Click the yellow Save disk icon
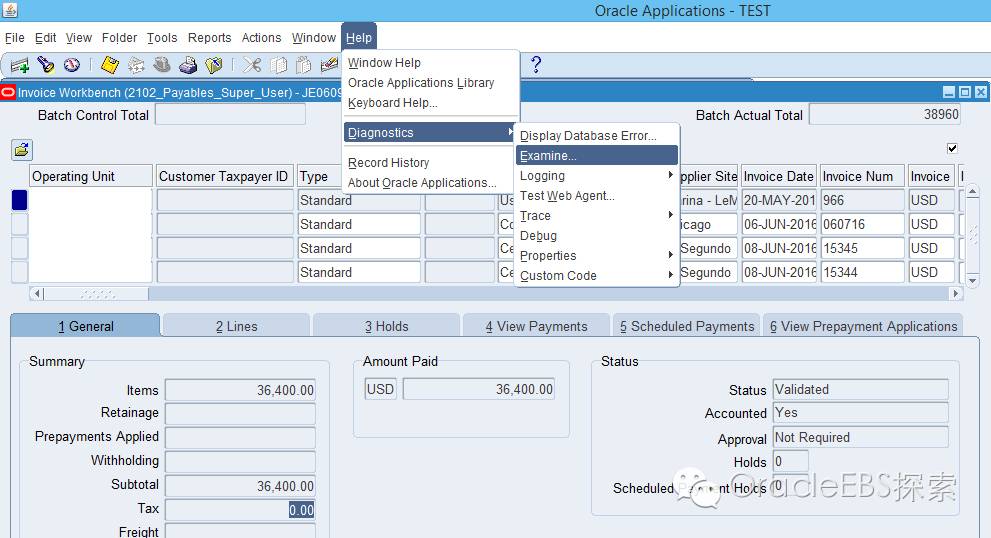The image size is (991, 538). click(x=110, y=64)
